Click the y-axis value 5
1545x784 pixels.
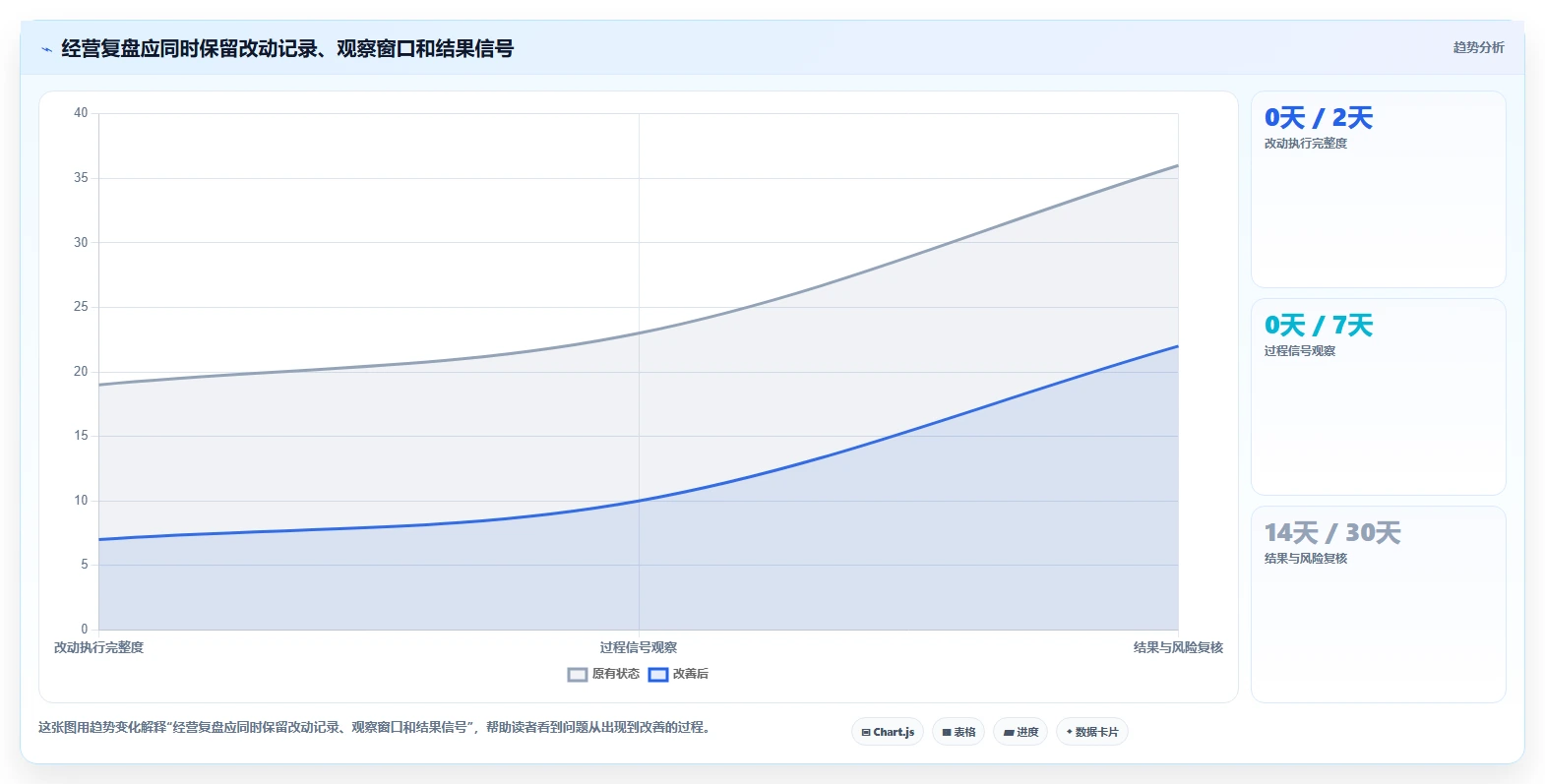(84, 565)
